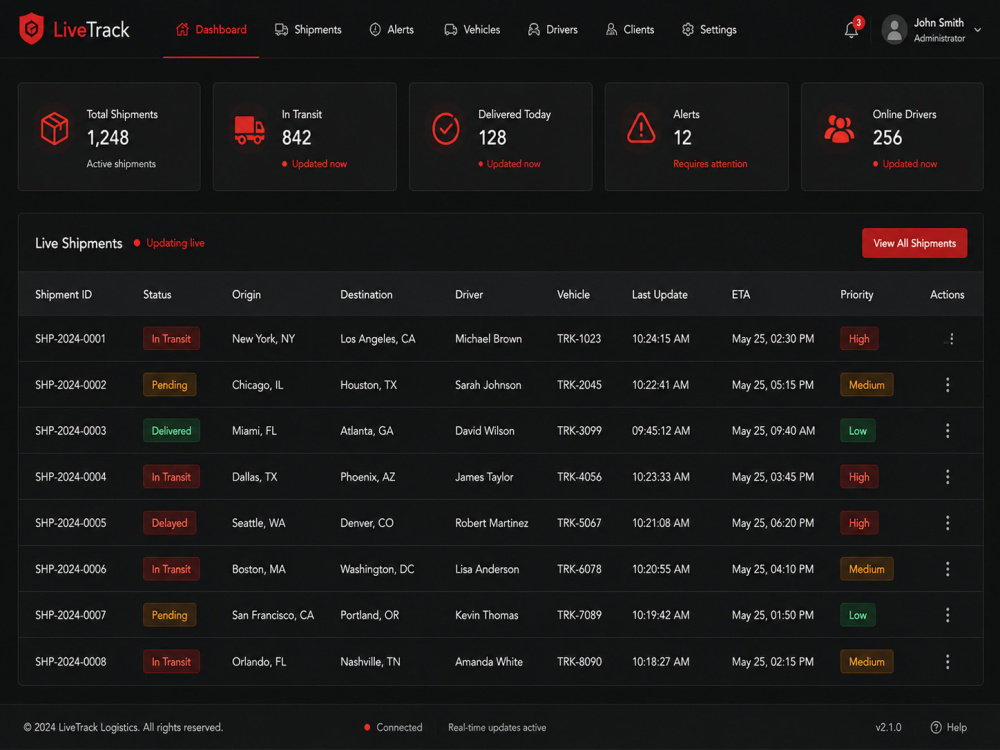
Task: Click the Total Shipments box icon
Action: pyautogui.click(x=55, y=128)
